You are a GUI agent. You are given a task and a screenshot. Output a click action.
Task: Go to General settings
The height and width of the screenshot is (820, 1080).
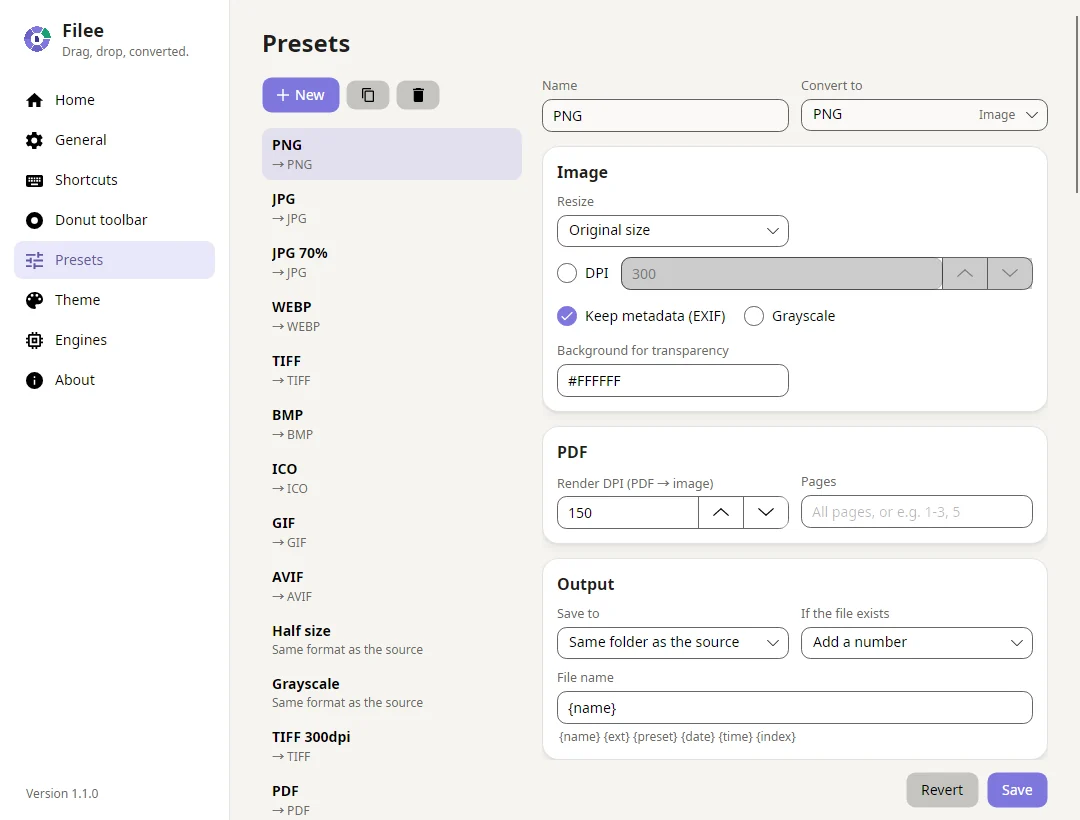pos(114,140)
